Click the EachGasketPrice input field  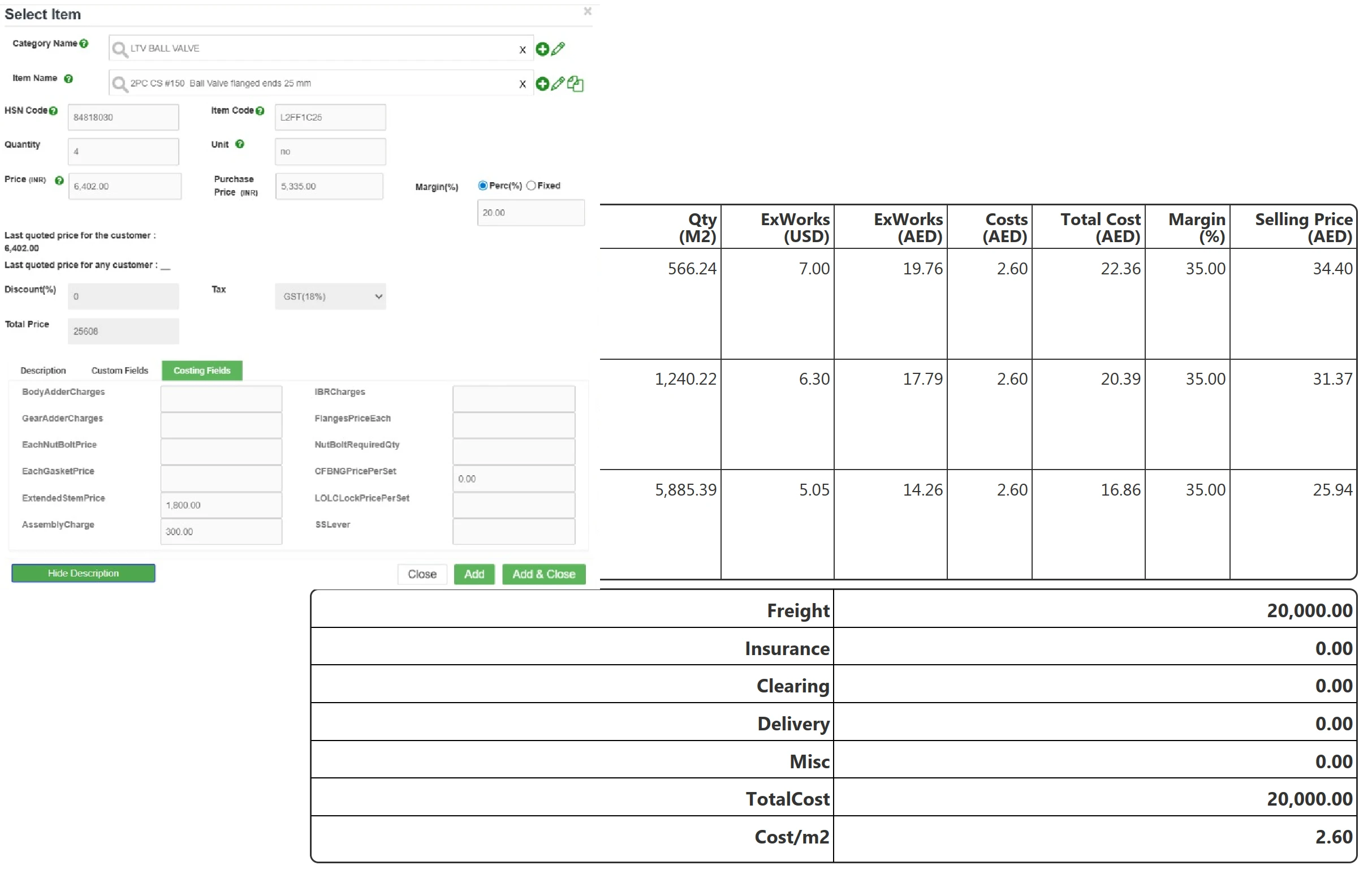click(222, 479)
